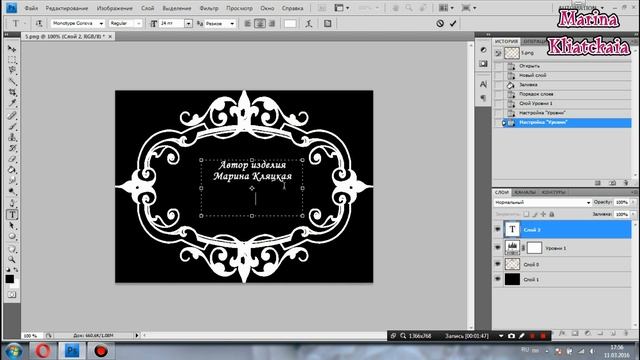Select the Rectangular Marquee tool
Image resolution: width=640 pixels, height=360 pixels.
12,60
